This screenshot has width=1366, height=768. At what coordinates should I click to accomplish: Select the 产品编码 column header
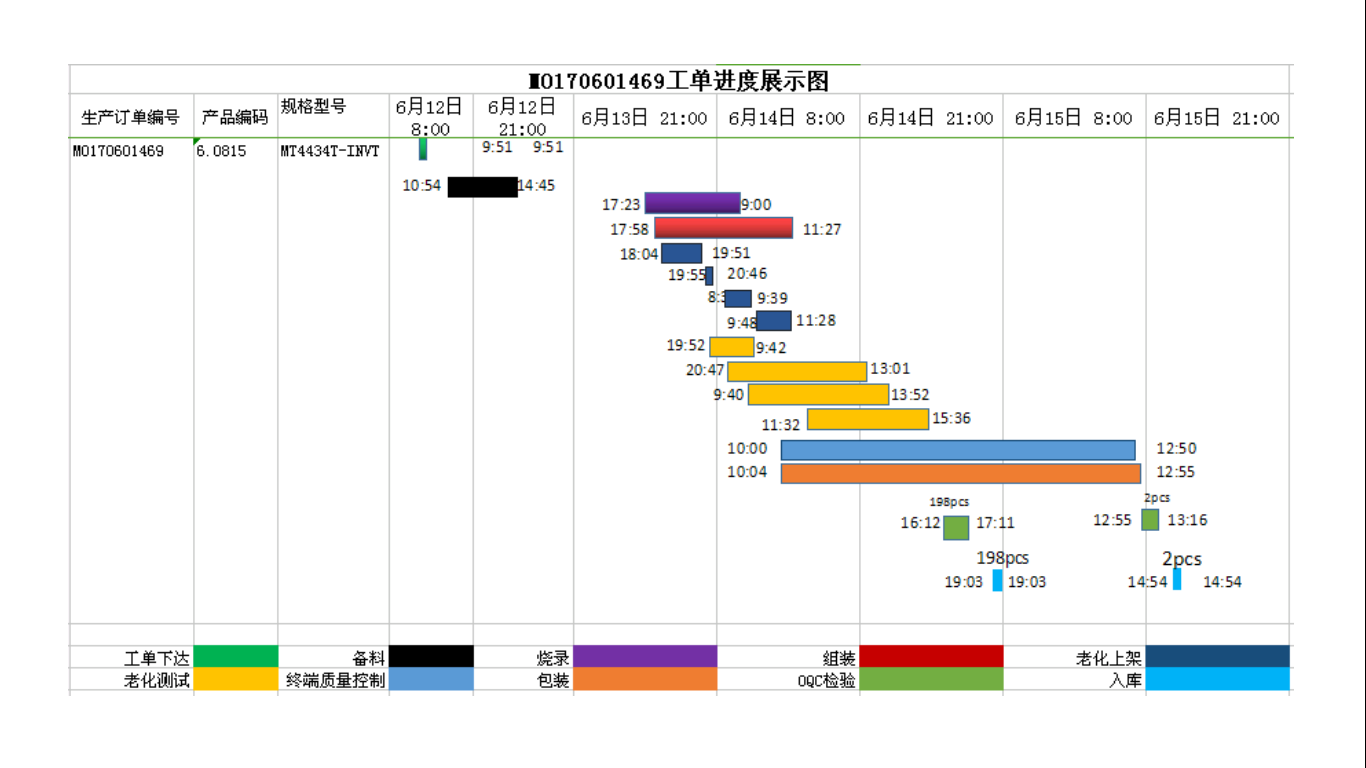[235, 117]
